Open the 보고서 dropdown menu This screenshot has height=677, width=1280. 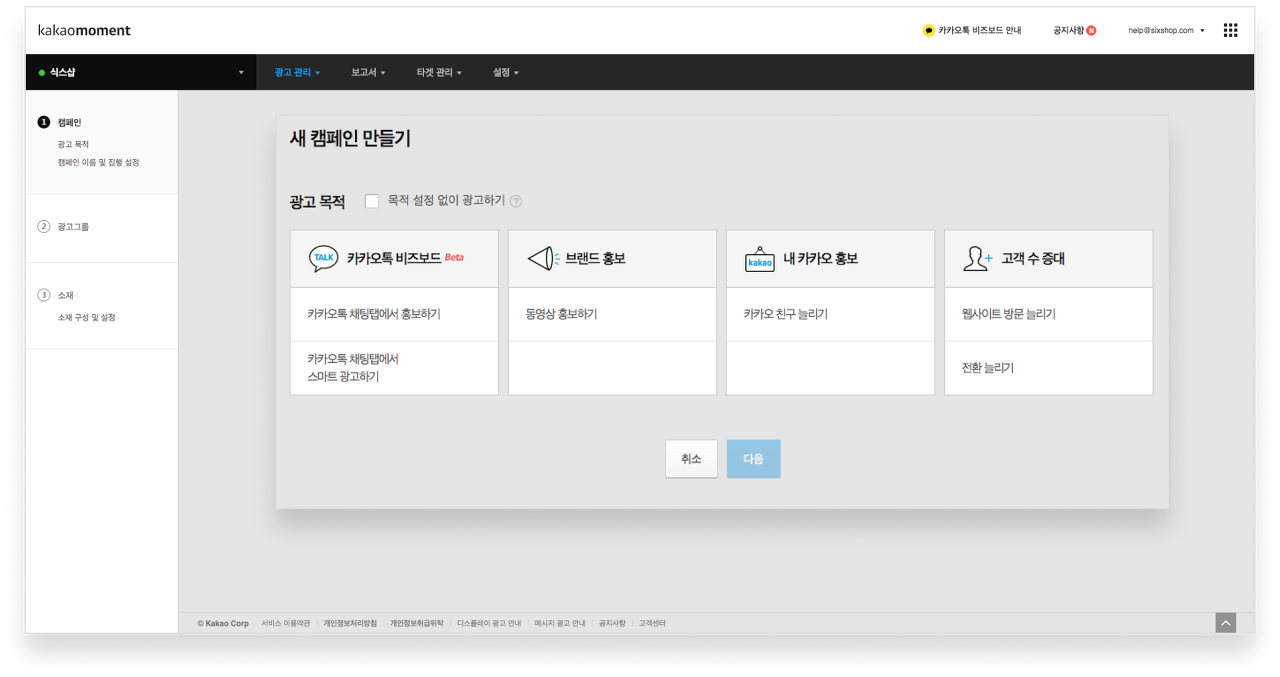click(x=368, y=72)
